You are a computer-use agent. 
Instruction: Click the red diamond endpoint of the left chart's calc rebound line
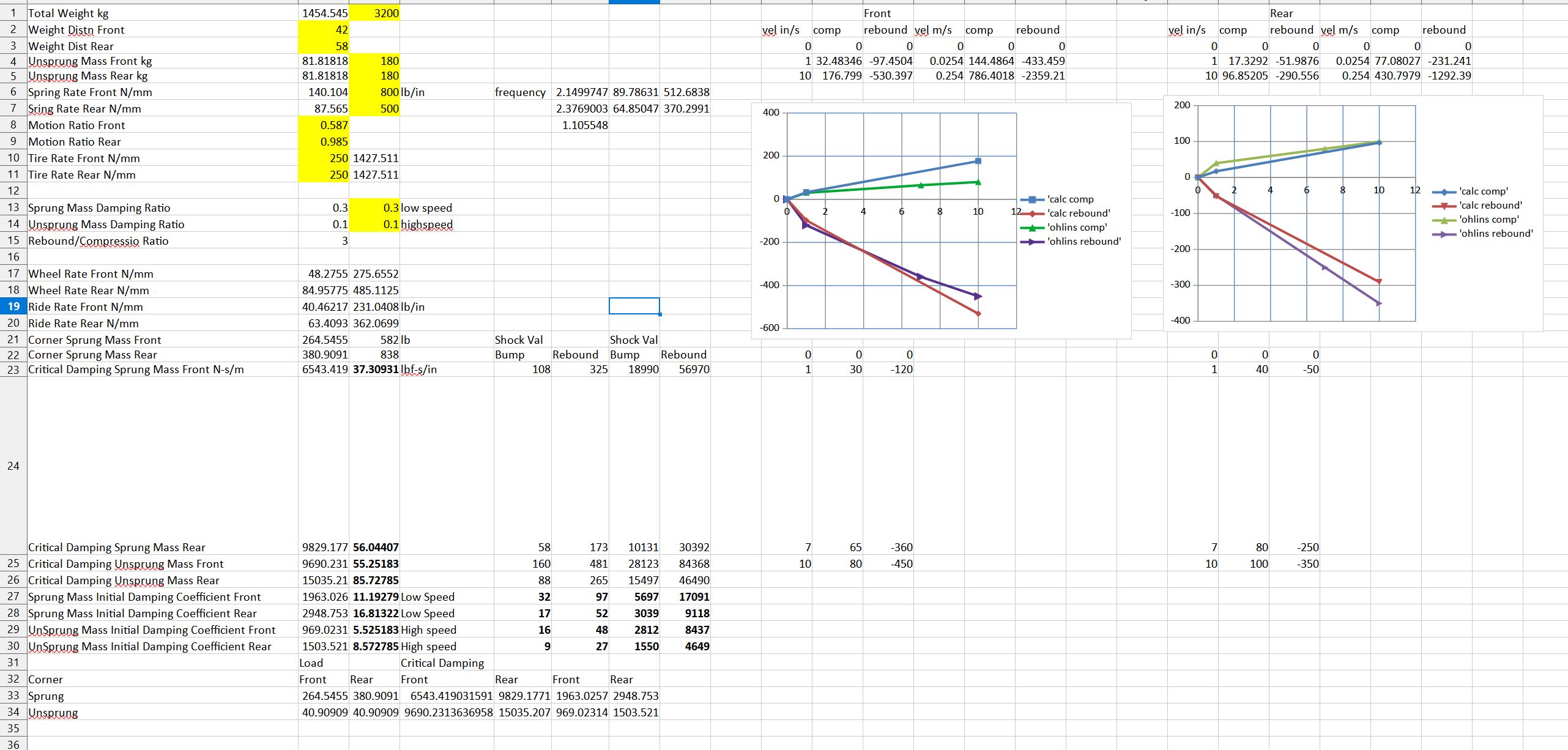pos(978,314)
